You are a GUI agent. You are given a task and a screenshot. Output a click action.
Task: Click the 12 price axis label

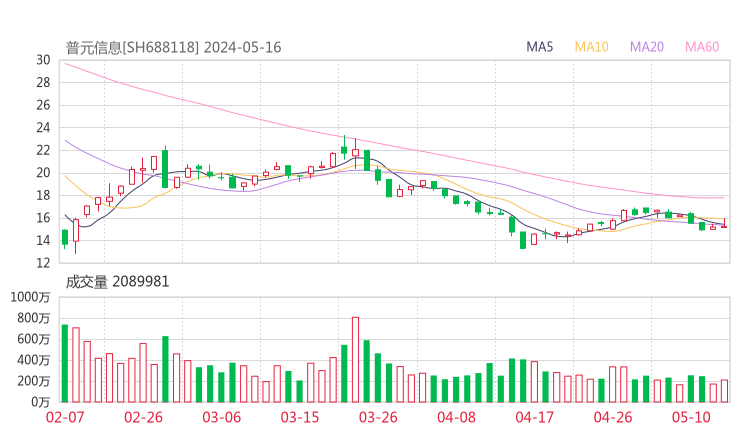click(43, 263)
